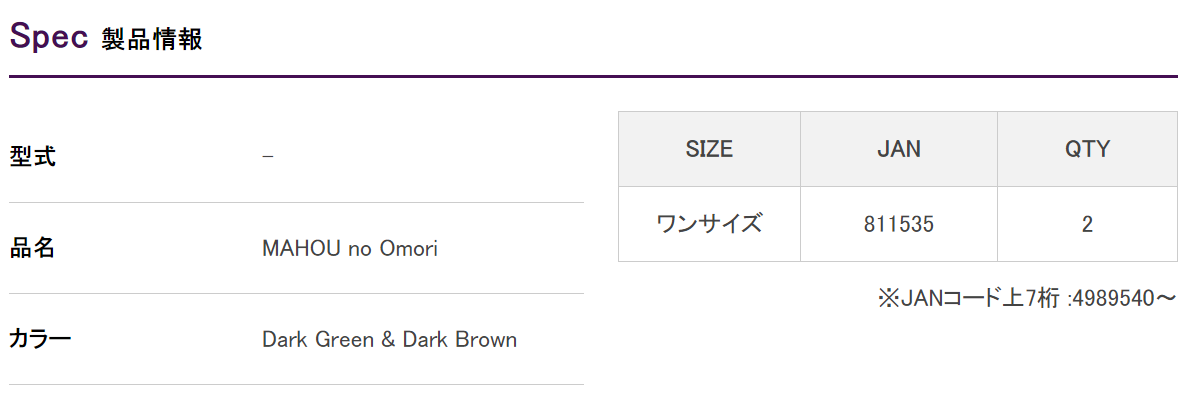Viewport: 1184px width, 394px height.
Task: Click the purple divider under Spec heading
Action: click(594, 76)
